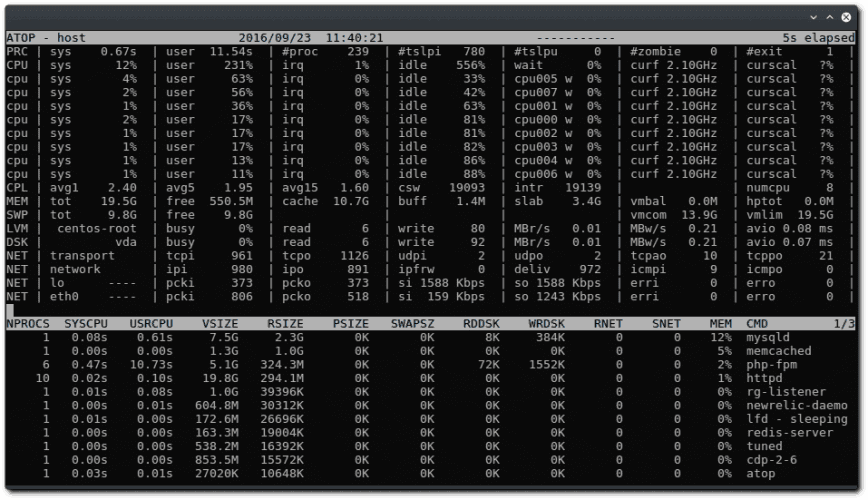Viewport: 868px width, 500px height.
Task: Click the RSIZE column header
Action: (x=285, y=323)
